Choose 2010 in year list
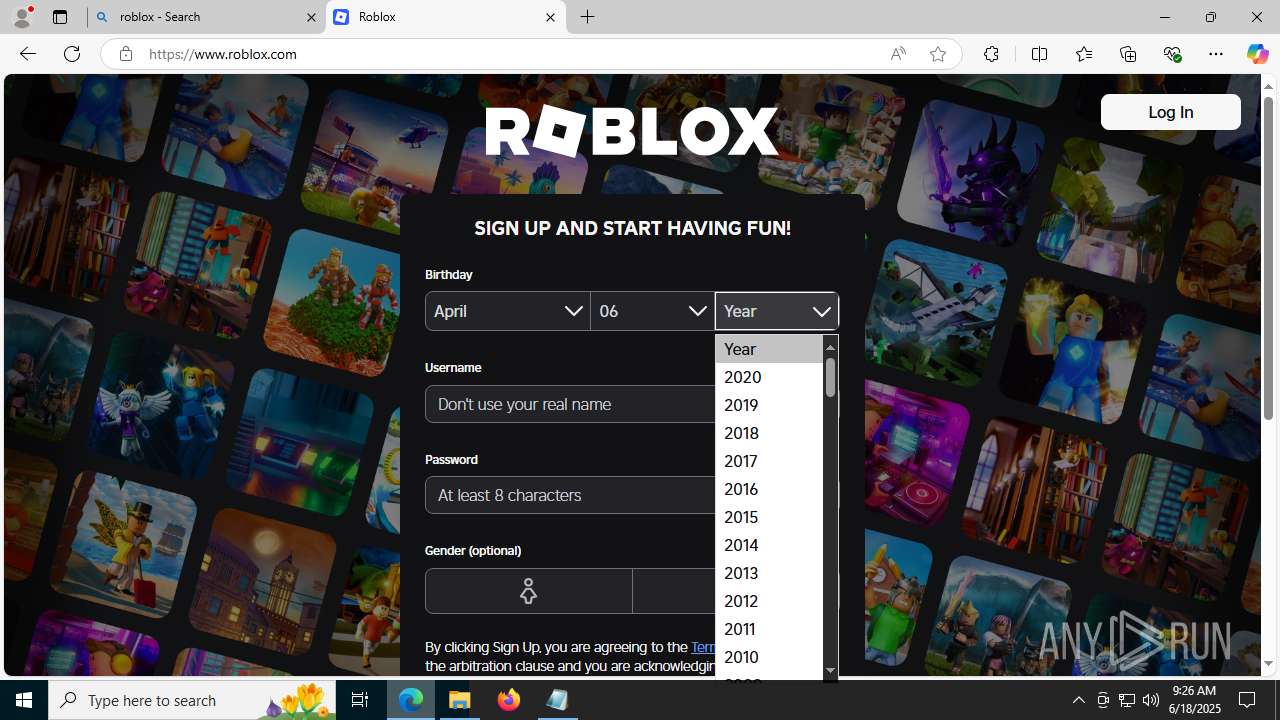 [769, 657]
